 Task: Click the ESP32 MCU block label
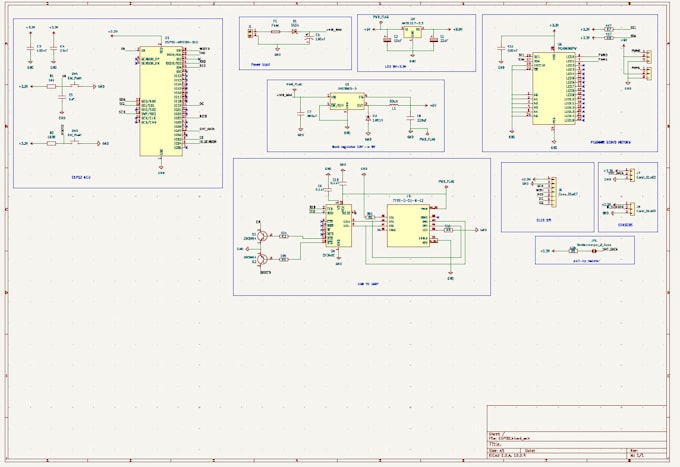(x=81, y=177)
